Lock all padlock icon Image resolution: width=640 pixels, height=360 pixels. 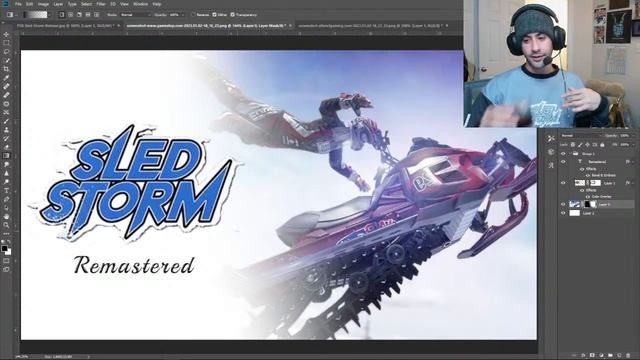click(x=602, y=144)
